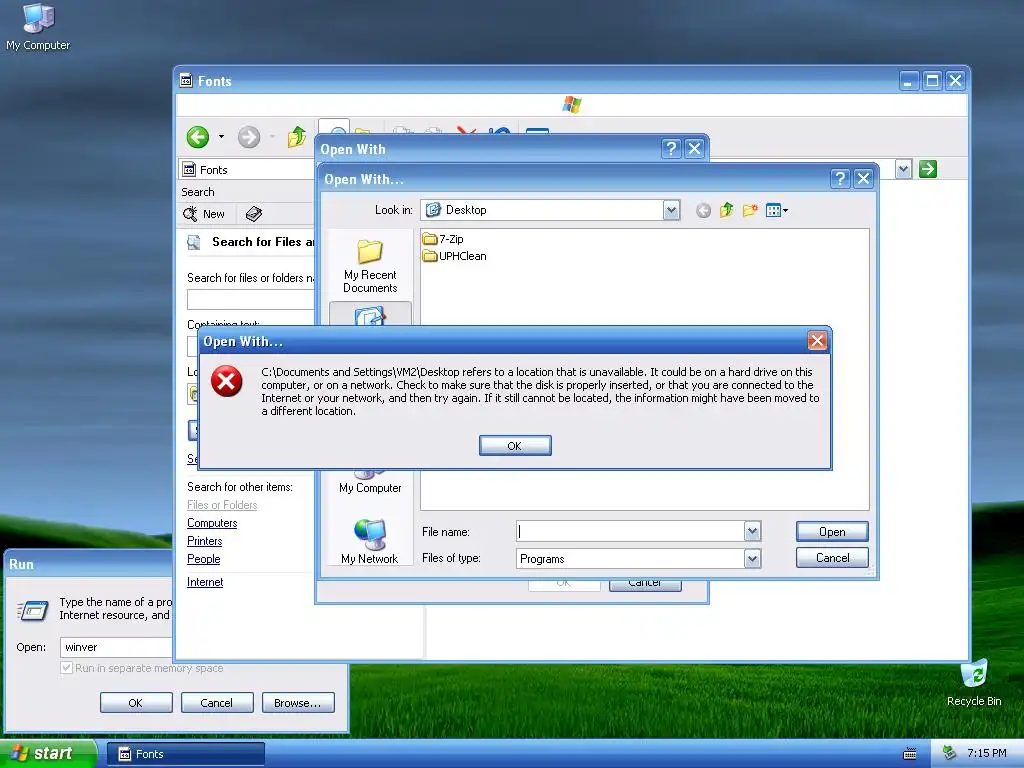Toggle Run in separate memory space checkbox
This screenshot has width=1024, height=768.
pos(66,667)
